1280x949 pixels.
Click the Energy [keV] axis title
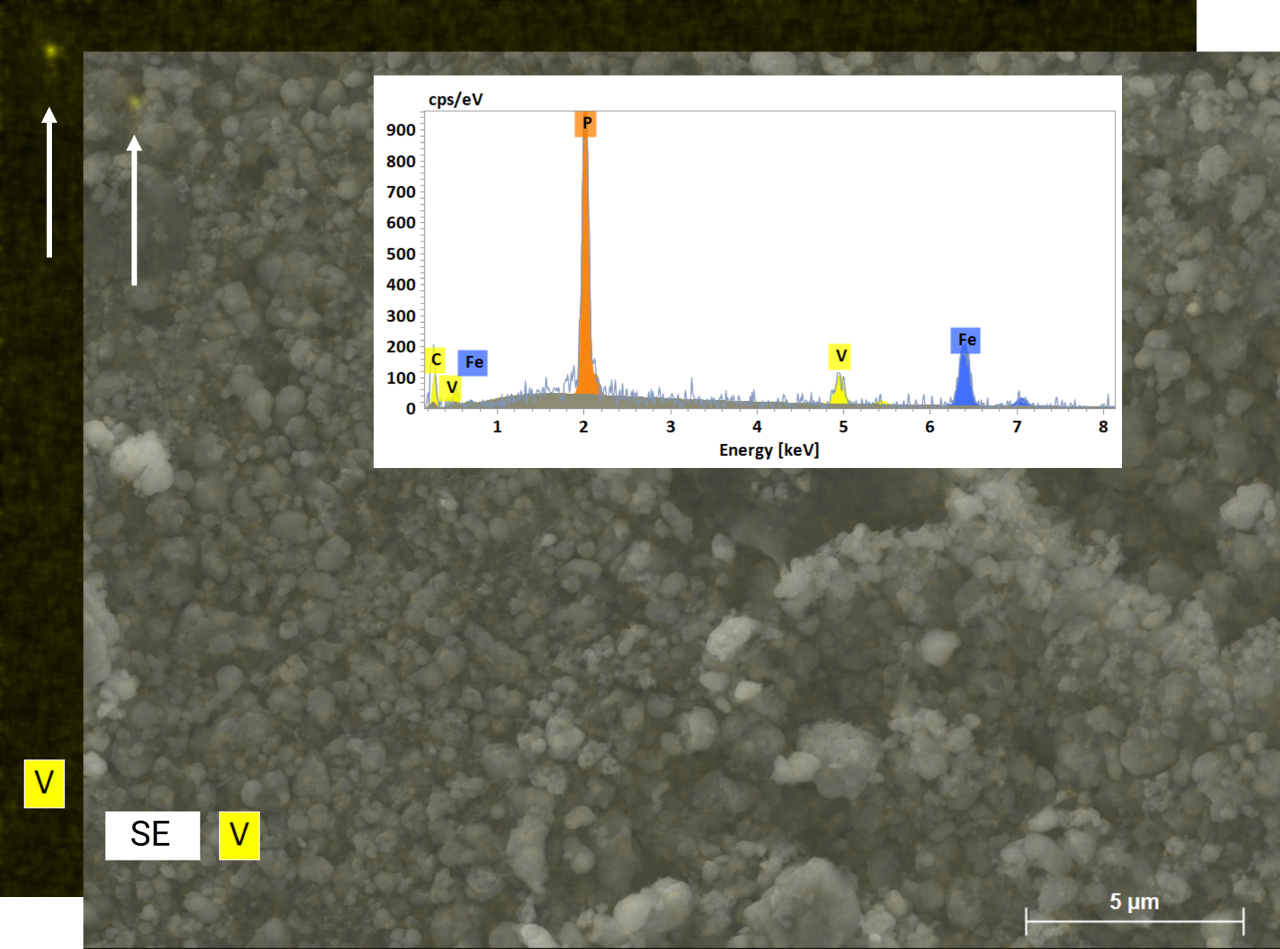pos(769,450)
